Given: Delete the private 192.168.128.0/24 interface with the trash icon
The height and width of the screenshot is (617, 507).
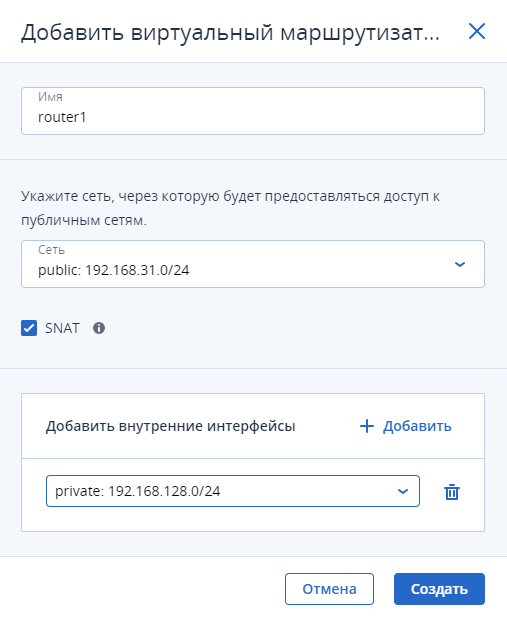Looking at the screenshot, I should 451,491.
